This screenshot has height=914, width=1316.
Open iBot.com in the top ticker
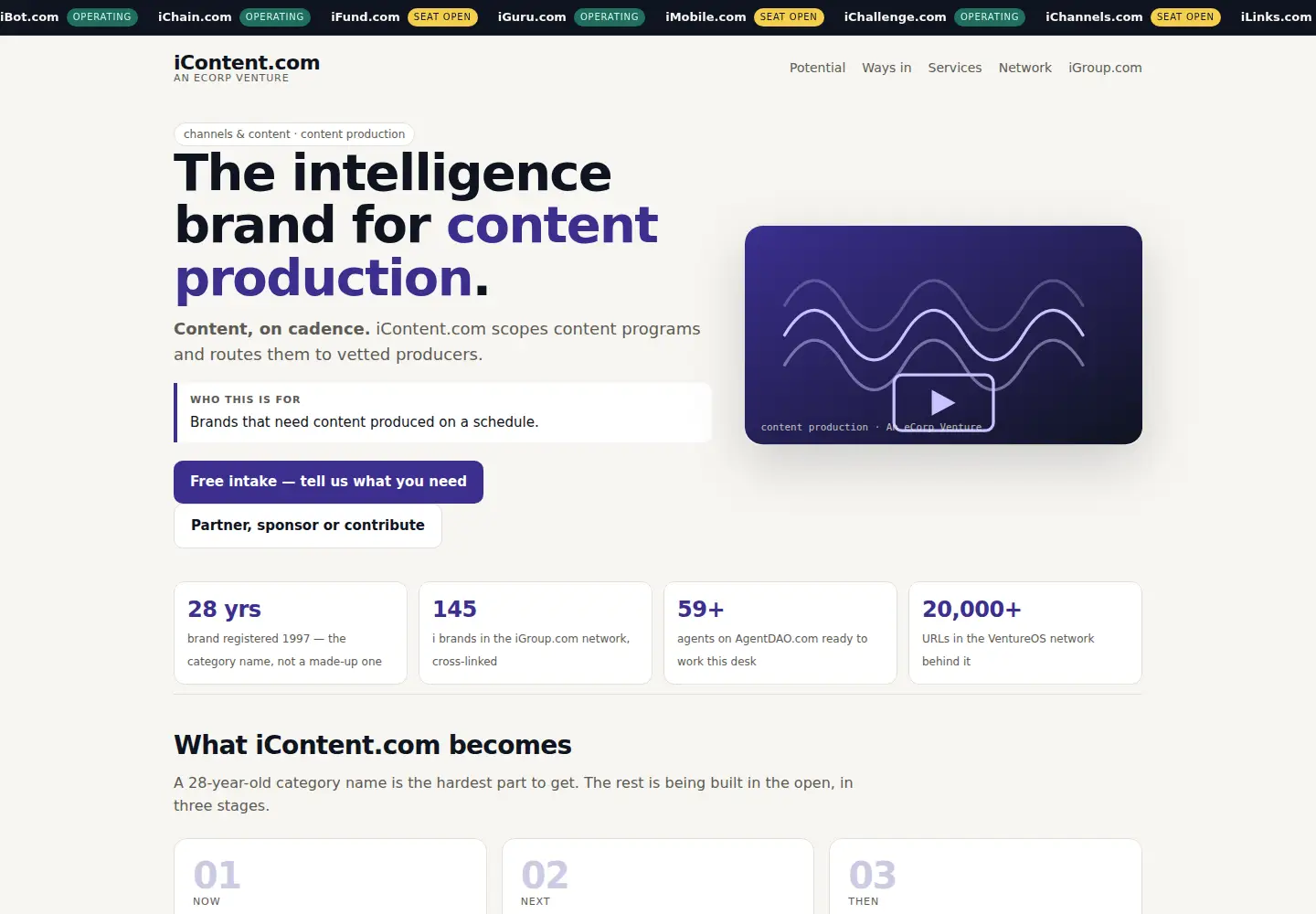(29, 16)
